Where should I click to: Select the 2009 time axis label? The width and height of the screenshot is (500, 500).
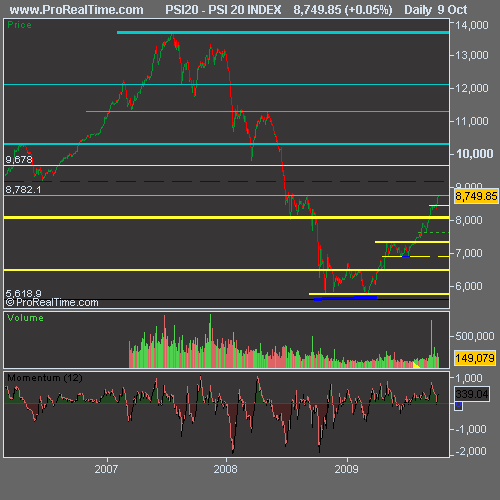(x=346, y=469)
